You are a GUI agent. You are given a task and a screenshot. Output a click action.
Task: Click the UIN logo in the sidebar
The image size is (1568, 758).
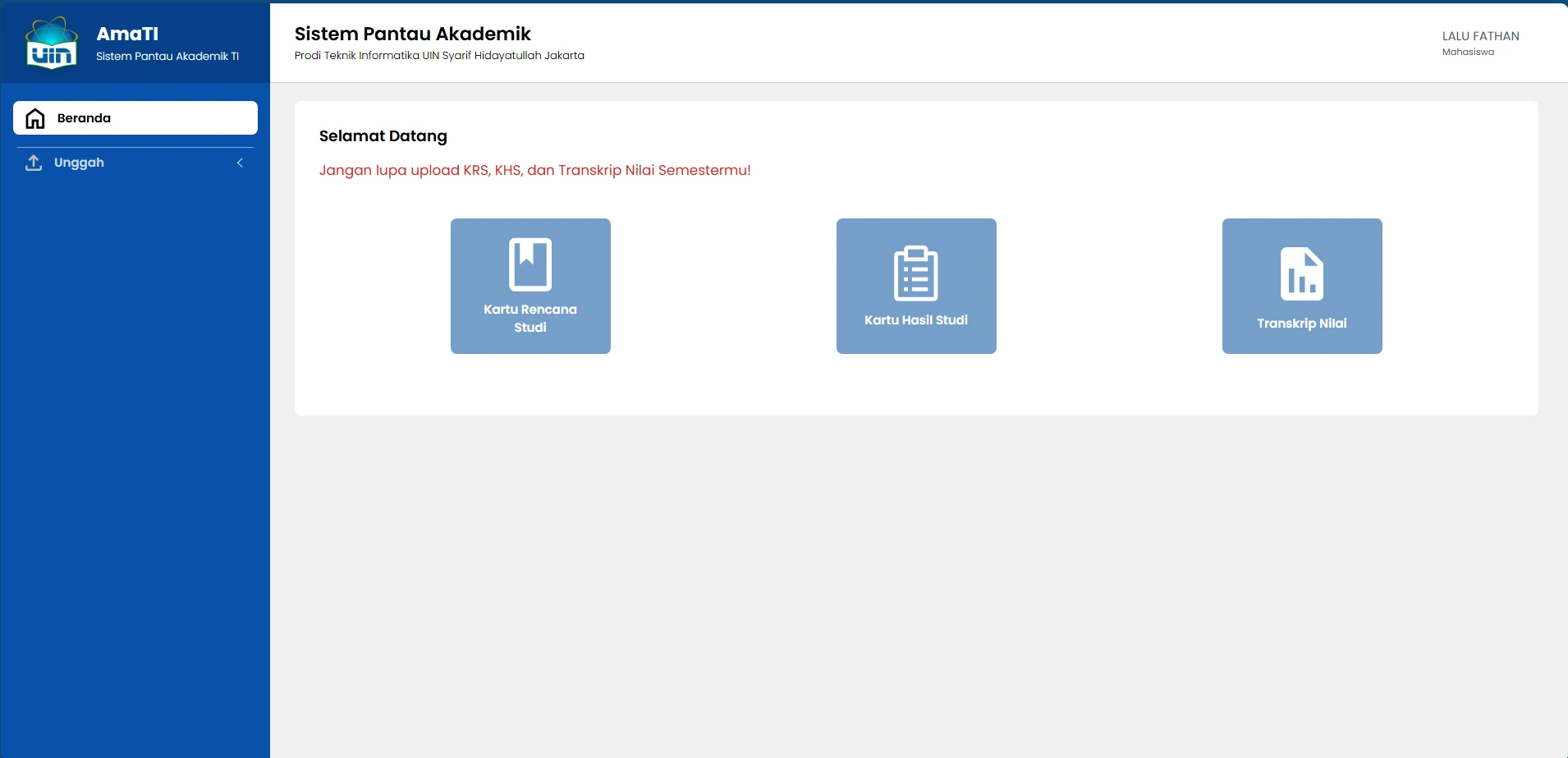point(52,43)
